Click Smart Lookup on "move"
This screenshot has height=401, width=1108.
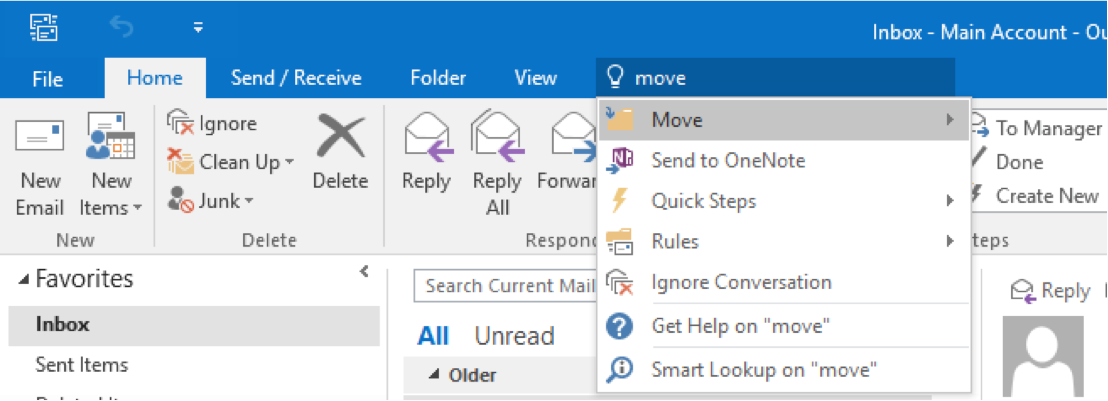point(784,368)
